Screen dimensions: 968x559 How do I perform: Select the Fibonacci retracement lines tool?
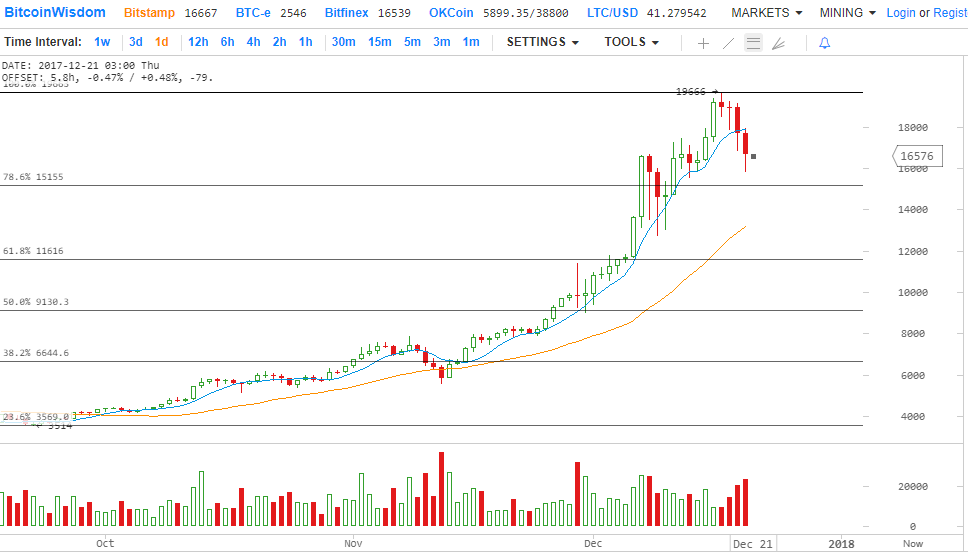click(753, 43)
